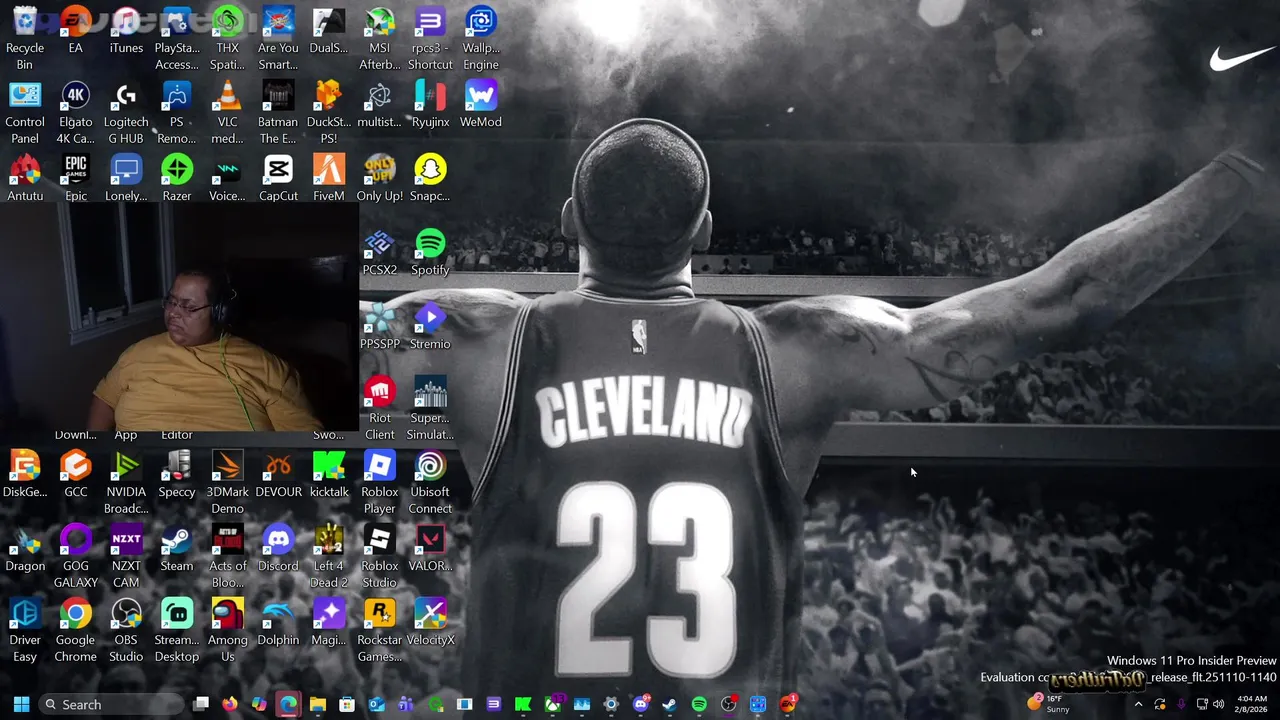Viewport: 1280px width, 720px height.
Task: Select the NVIDIA Broadcast desktop icon
Action: [x=126, y=482]
